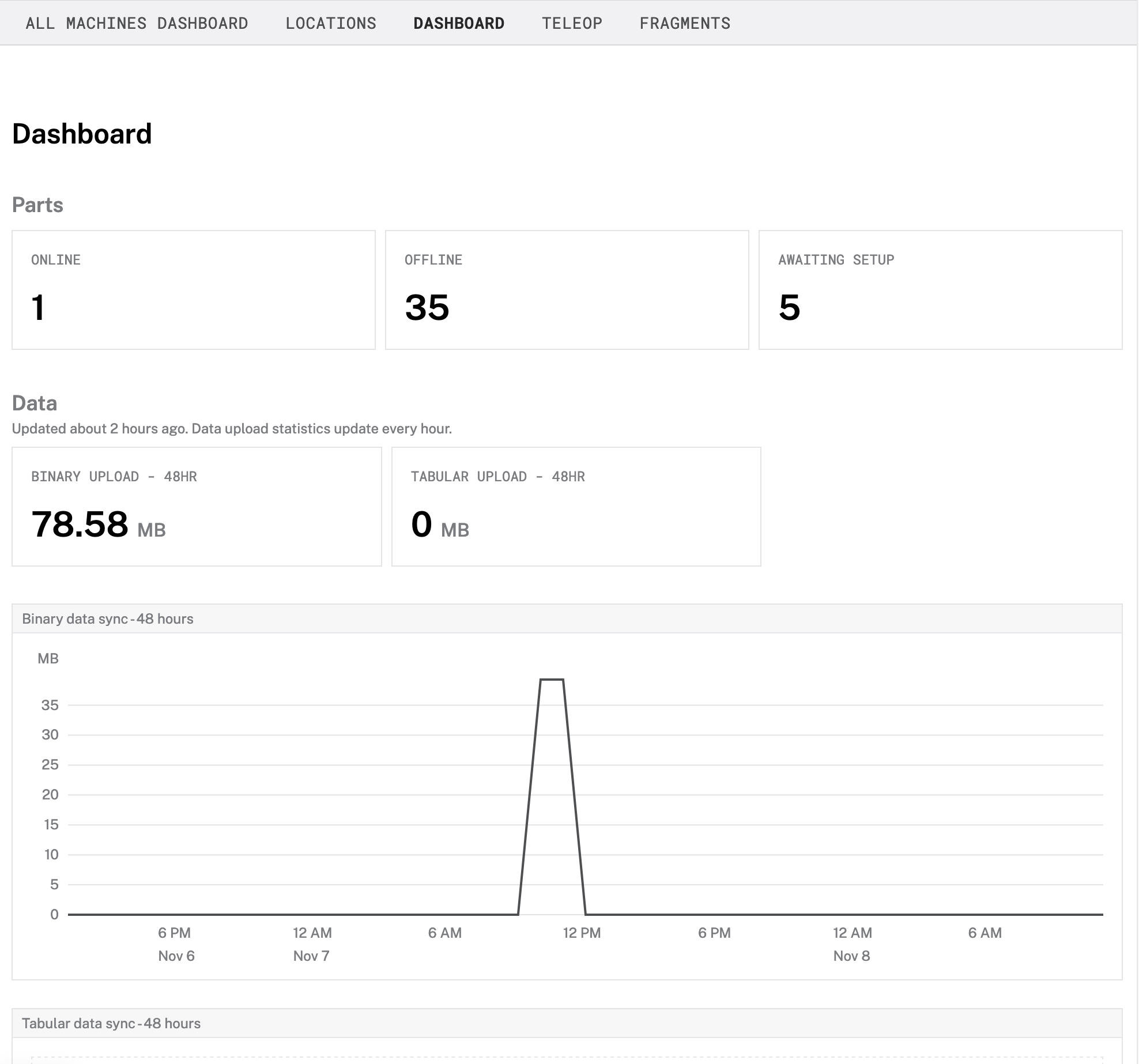Image resolution: width=1139 pixels, height=1064 pixels.
Task: Open the Awaiting Setup card
Action: pyautogui.click(x=940, y=290)
